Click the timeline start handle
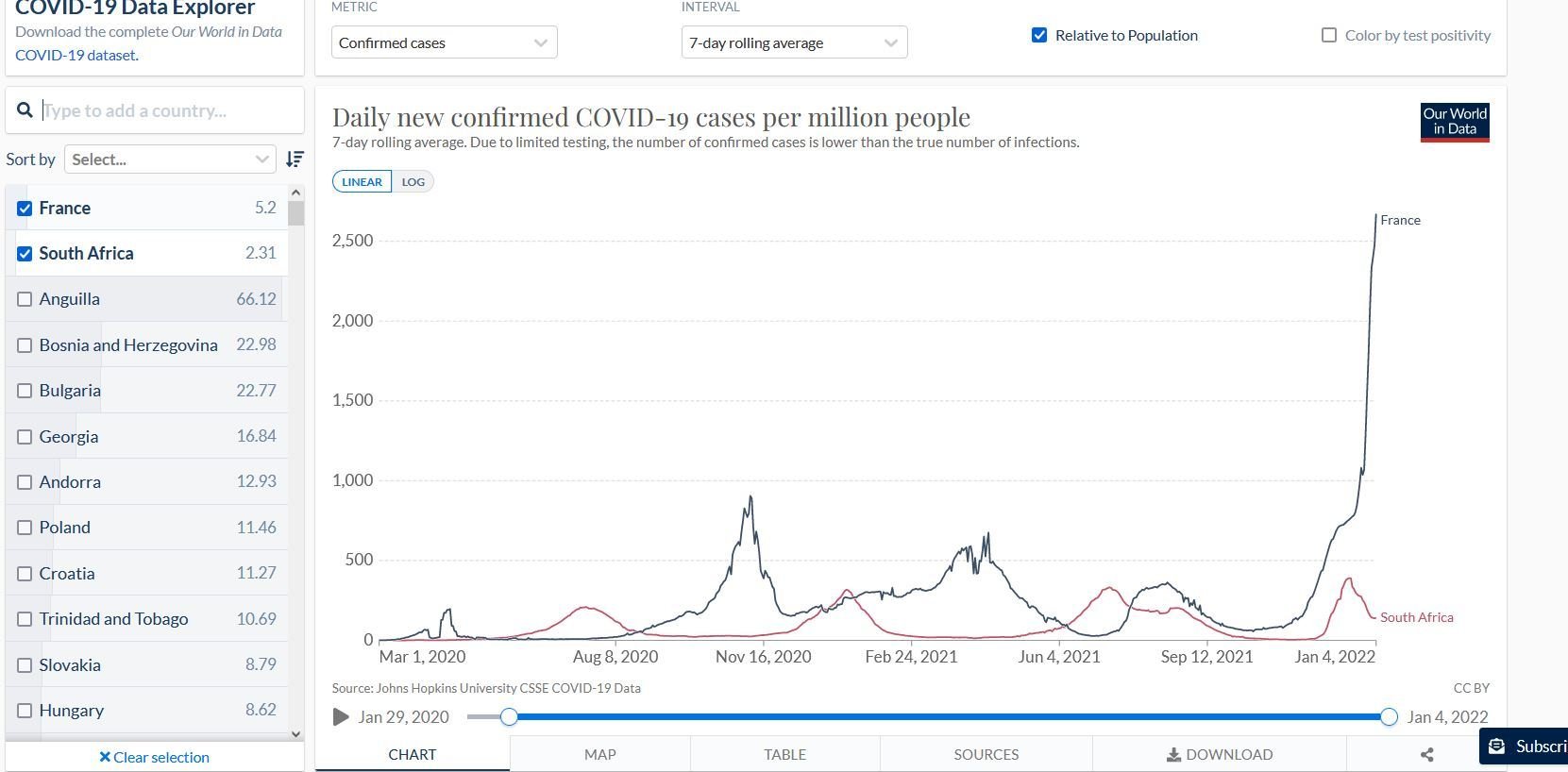Image resolution: width=1568 pixels, height=772 pixels. coord(509,717)
